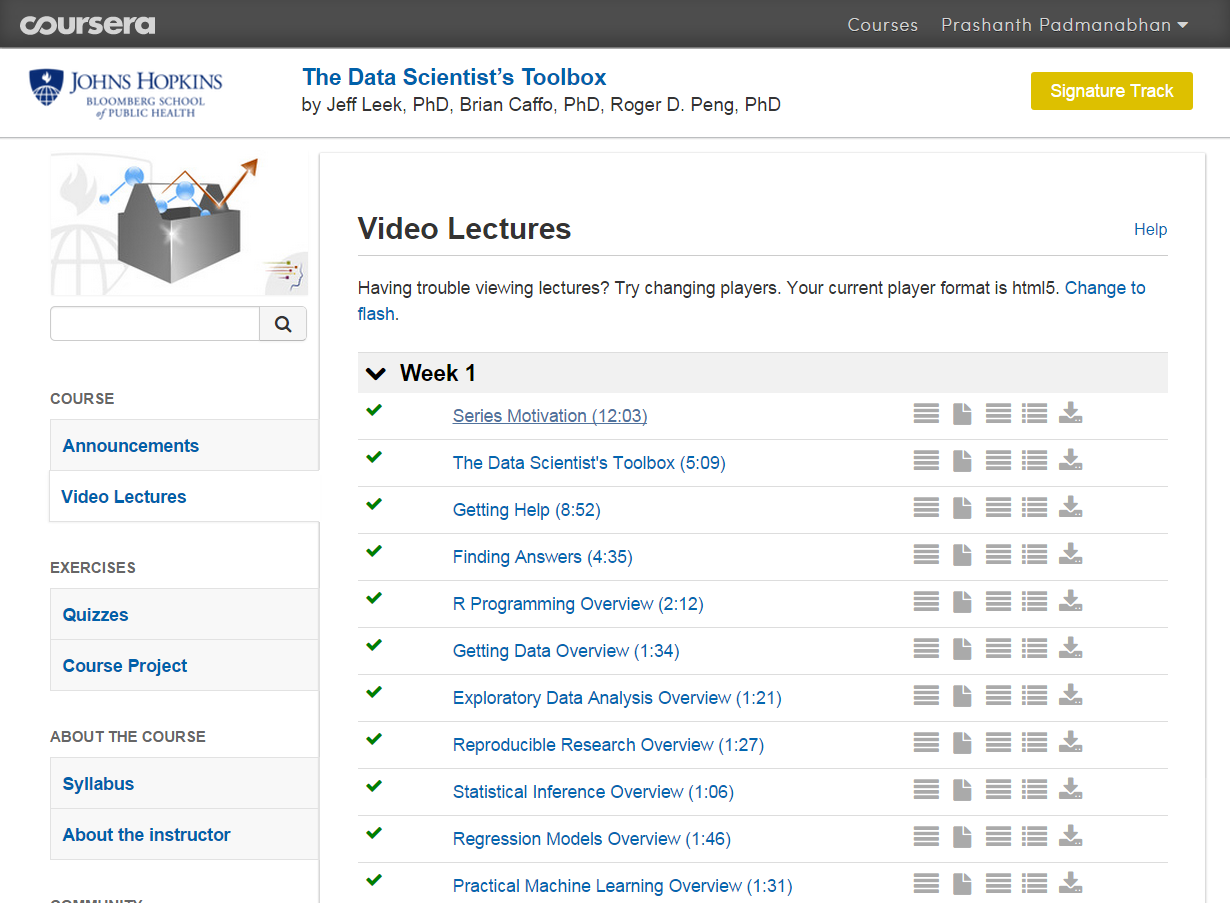
Task: Open the Quizzes page
Action: point(184,614)
